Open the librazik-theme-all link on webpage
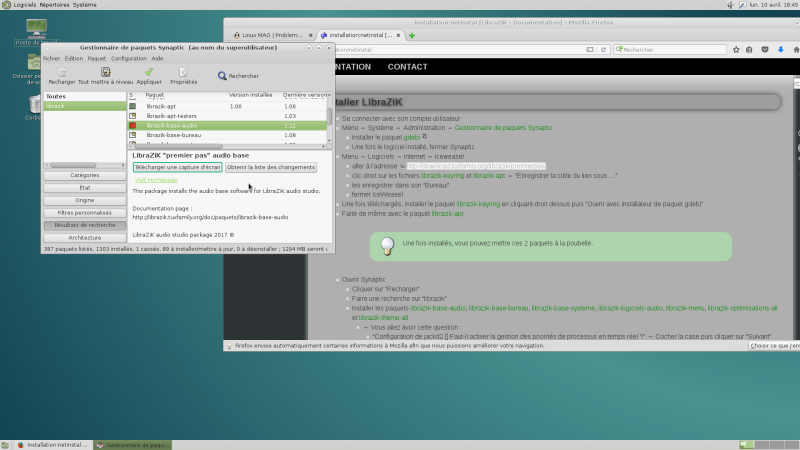800x450 pixels. click(383, 318)
